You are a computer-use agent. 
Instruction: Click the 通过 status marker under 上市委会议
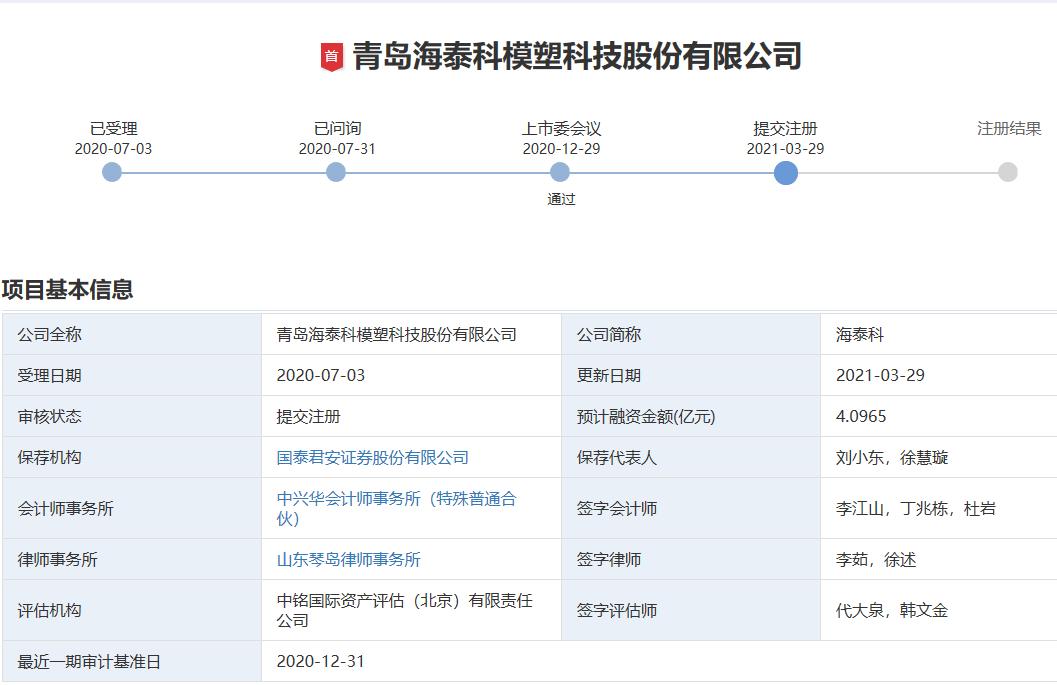[x=560, y=199]
